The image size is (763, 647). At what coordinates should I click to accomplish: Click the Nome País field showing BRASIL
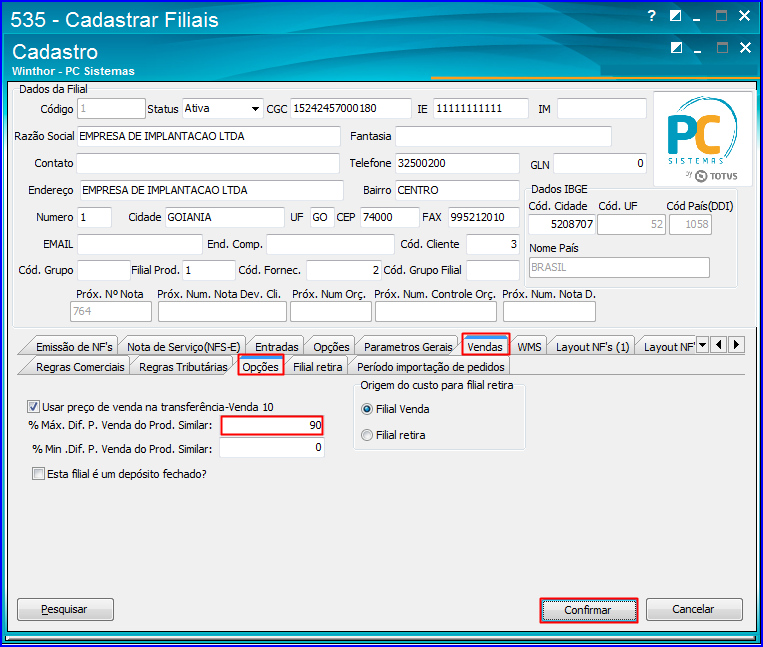tap(619, 268)
